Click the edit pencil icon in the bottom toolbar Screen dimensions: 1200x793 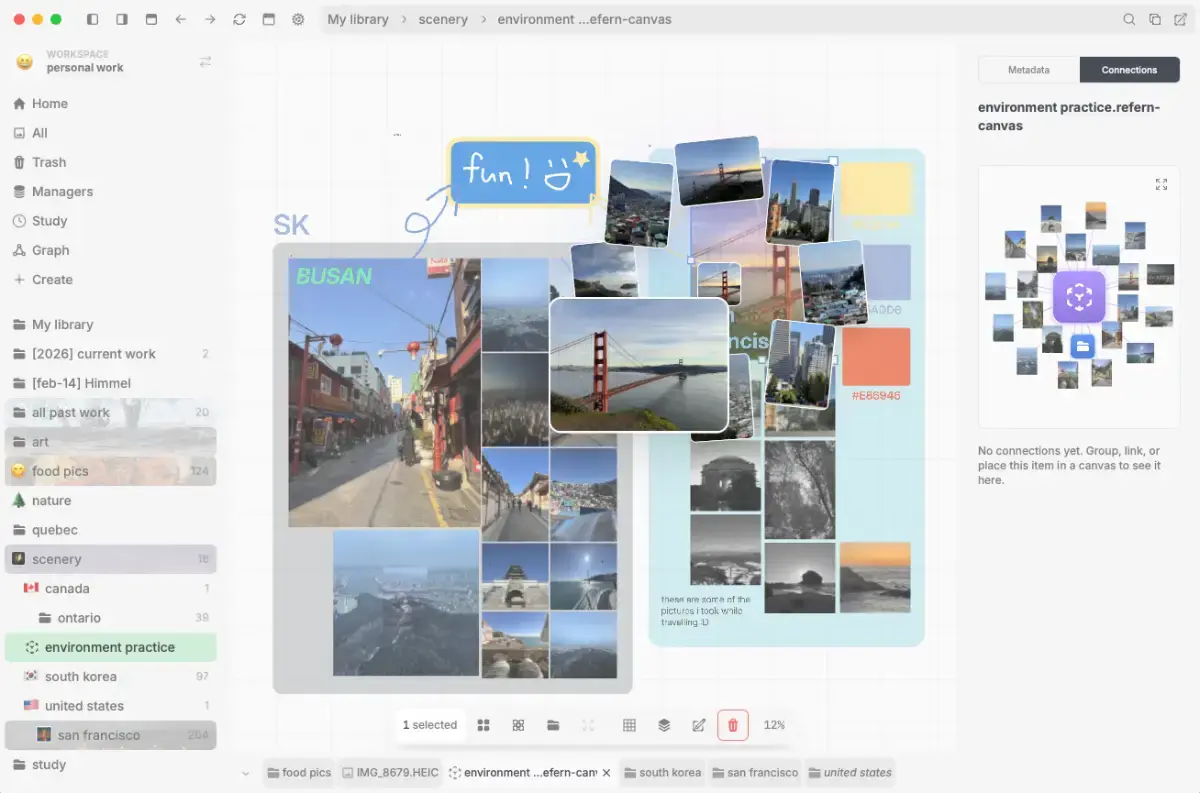click(699, 725)
